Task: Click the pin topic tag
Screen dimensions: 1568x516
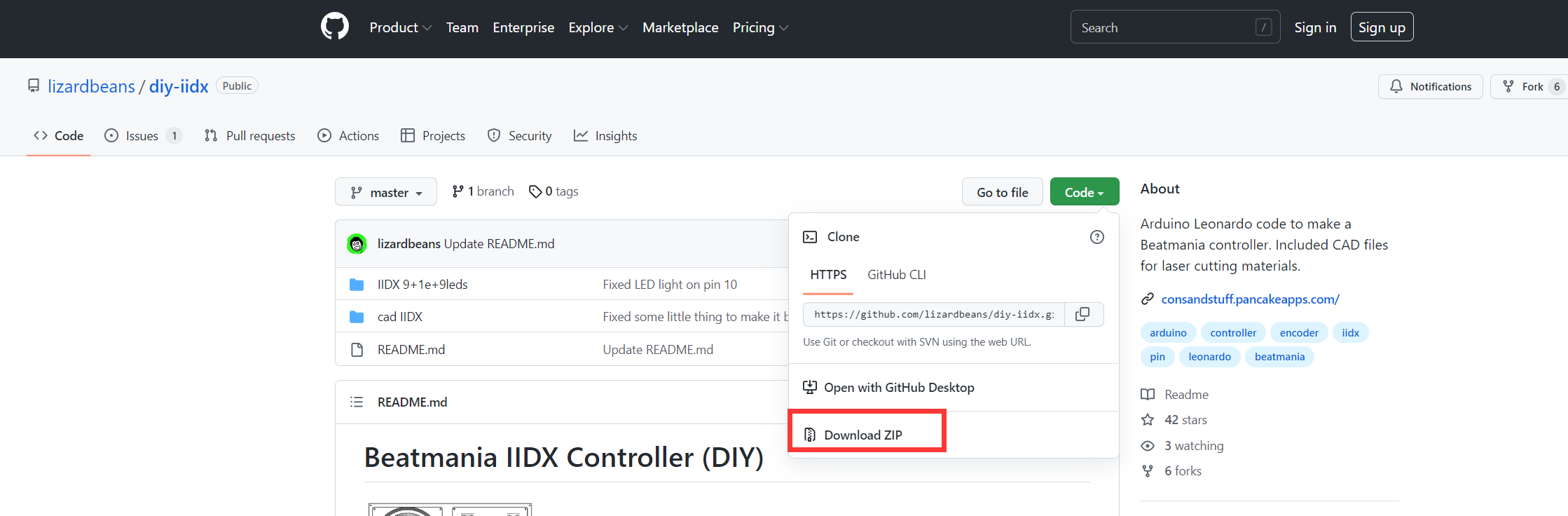Action: 1157,357
